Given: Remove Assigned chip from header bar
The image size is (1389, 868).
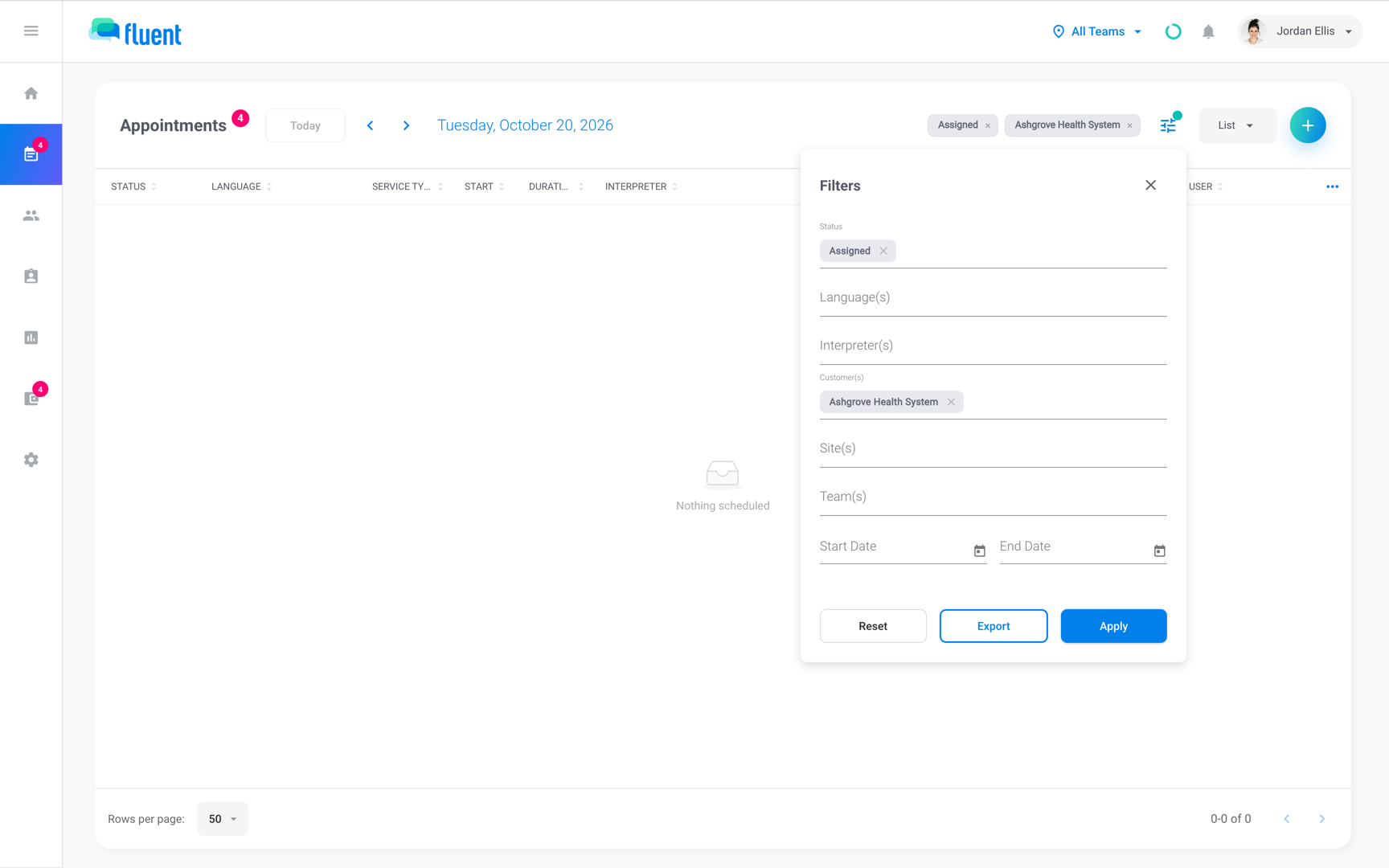Looking at the screenshot, I should point(988,125).
